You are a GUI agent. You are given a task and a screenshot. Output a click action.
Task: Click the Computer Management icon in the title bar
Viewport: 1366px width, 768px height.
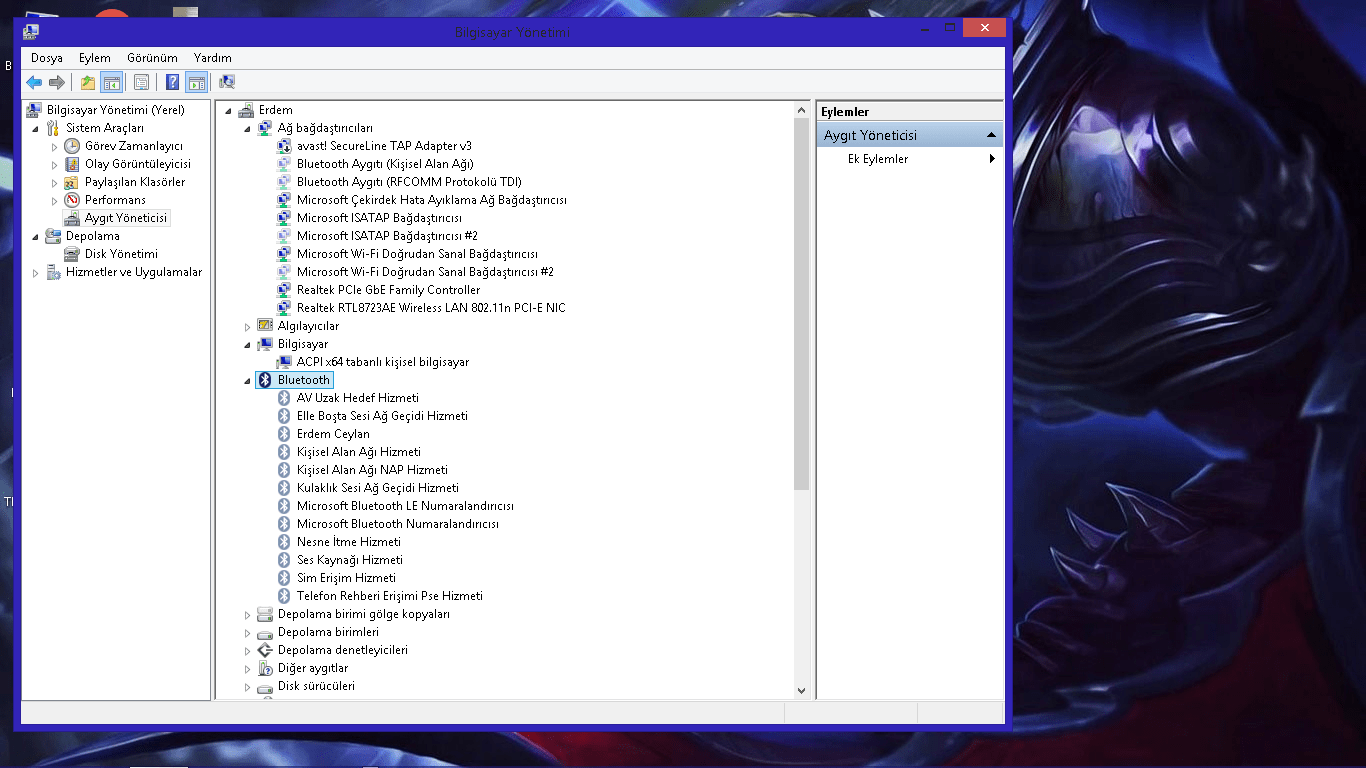click(x=32, y=32)
